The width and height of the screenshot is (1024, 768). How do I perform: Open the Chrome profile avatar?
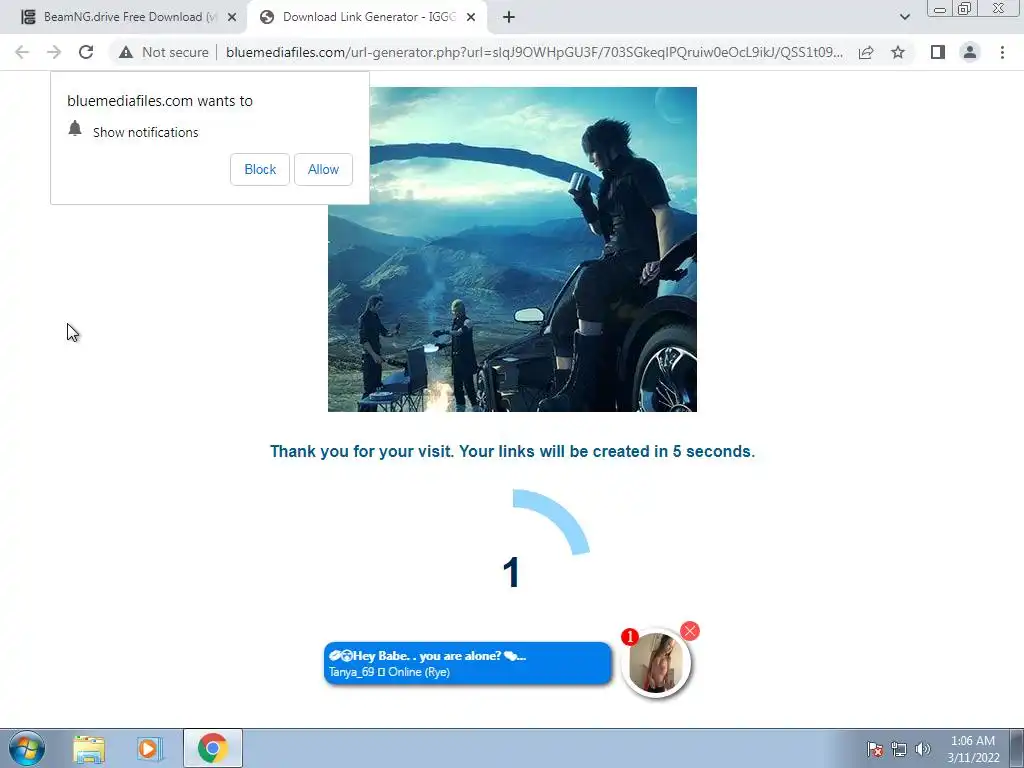click(x=970, y=52)
